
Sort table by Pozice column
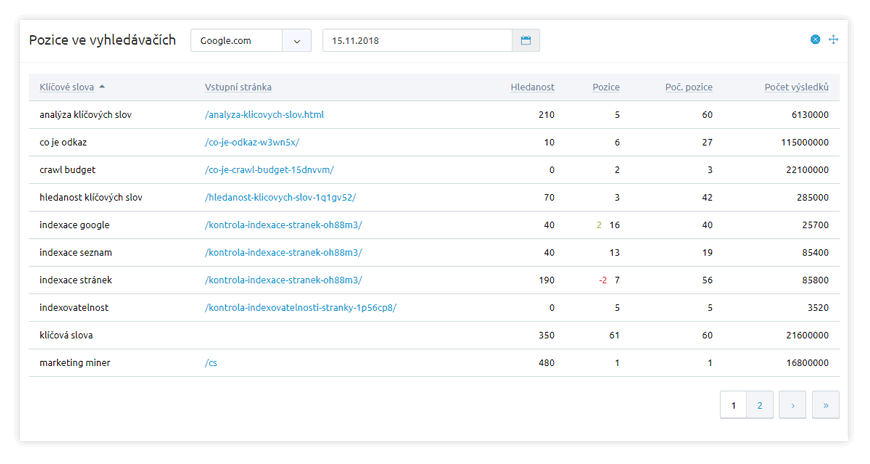point(606,87)
